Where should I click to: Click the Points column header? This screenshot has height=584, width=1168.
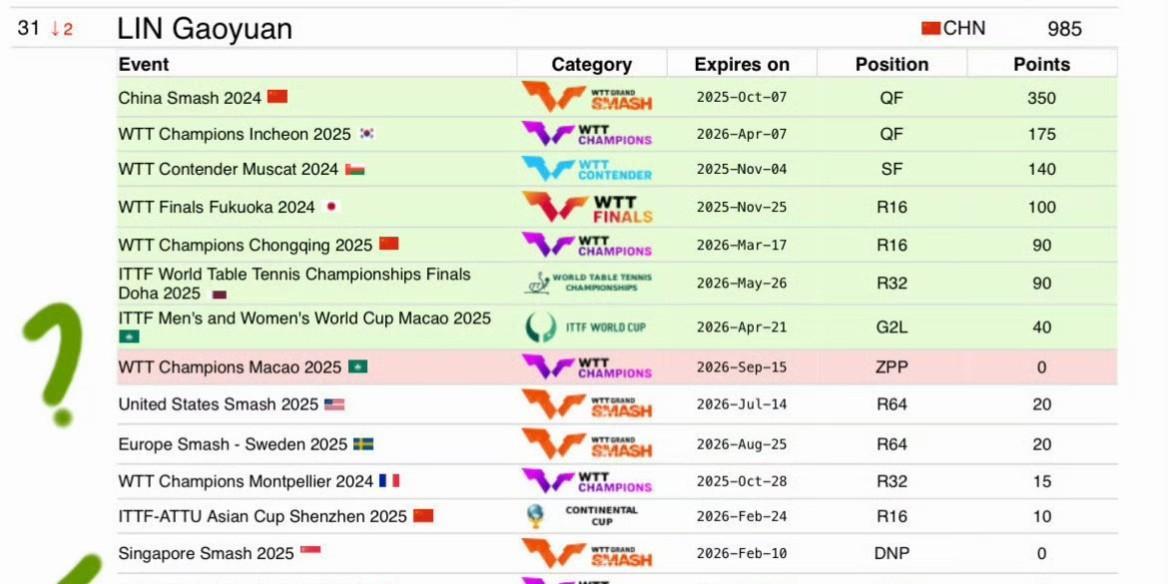[1041, 65]
